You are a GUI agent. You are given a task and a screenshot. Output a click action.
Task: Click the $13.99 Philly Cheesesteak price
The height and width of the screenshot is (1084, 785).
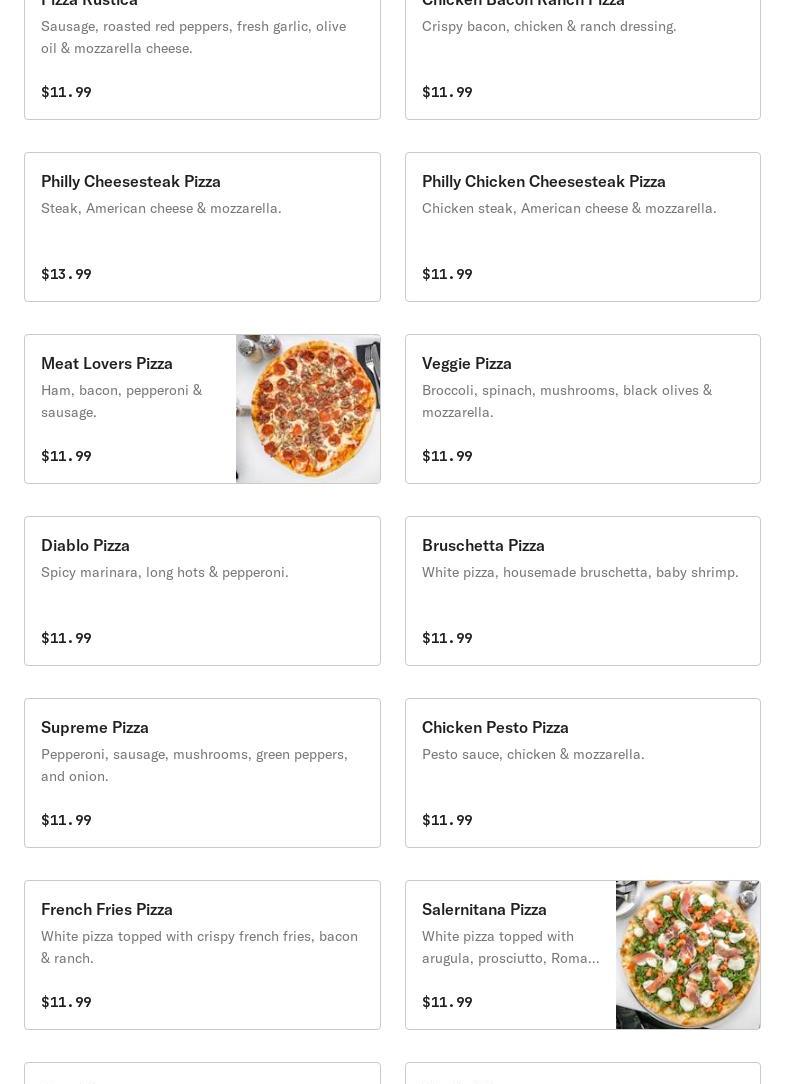click(66, 274)
